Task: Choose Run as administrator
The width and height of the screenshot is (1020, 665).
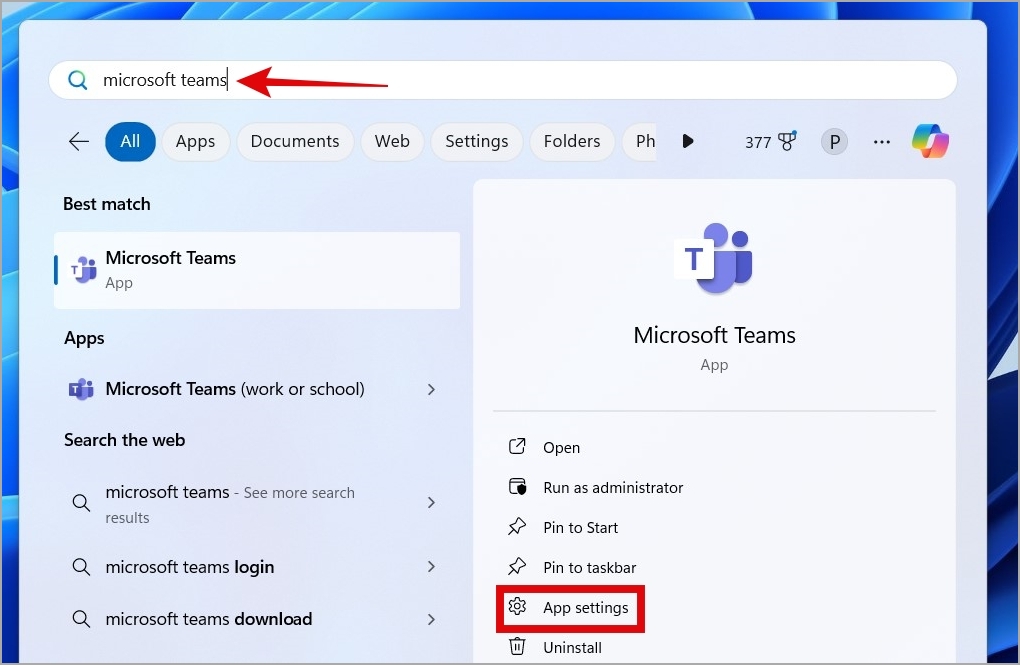Action: tap(613, 487)
